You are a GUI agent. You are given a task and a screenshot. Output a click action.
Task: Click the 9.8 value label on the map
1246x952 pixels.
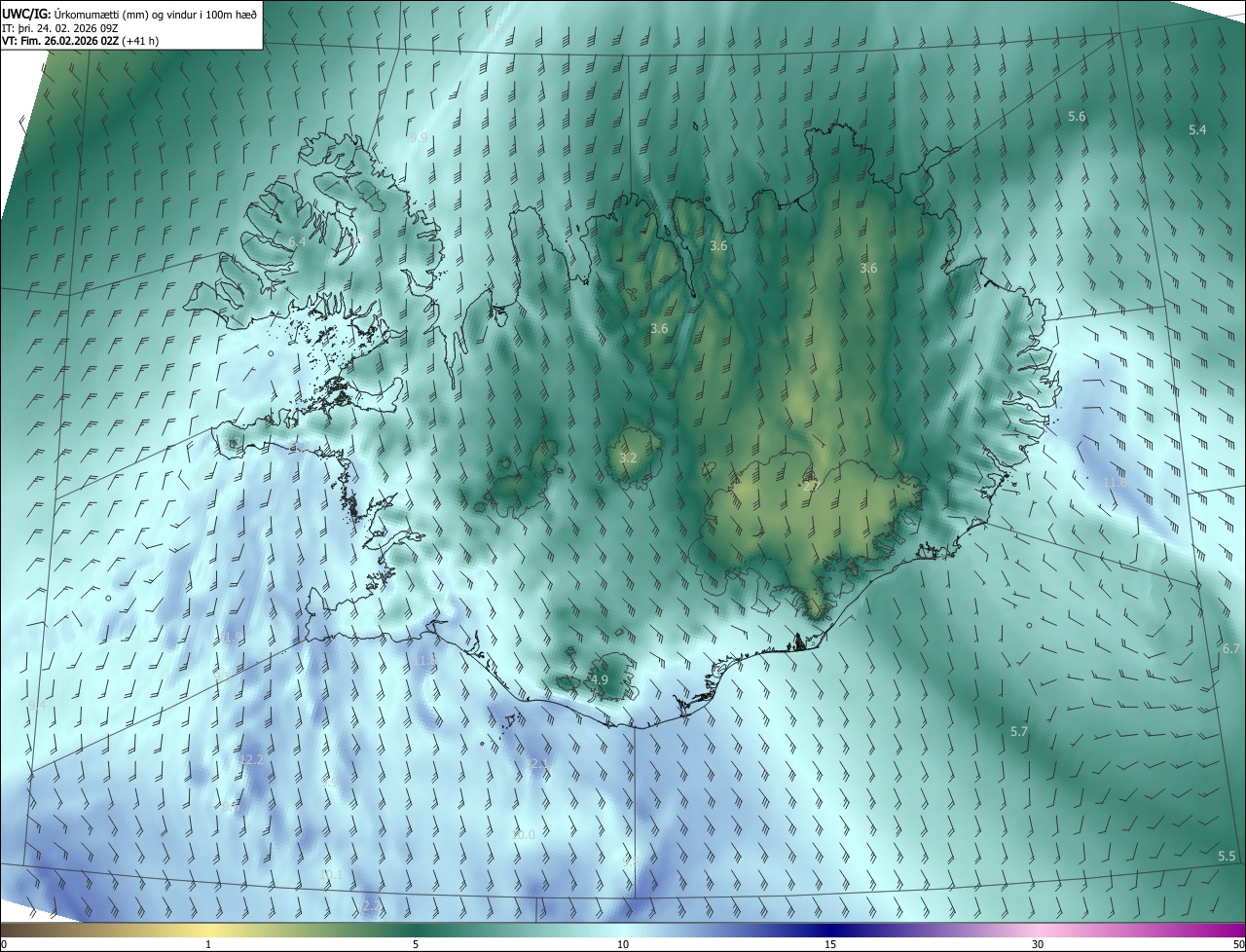coord(631,862)
